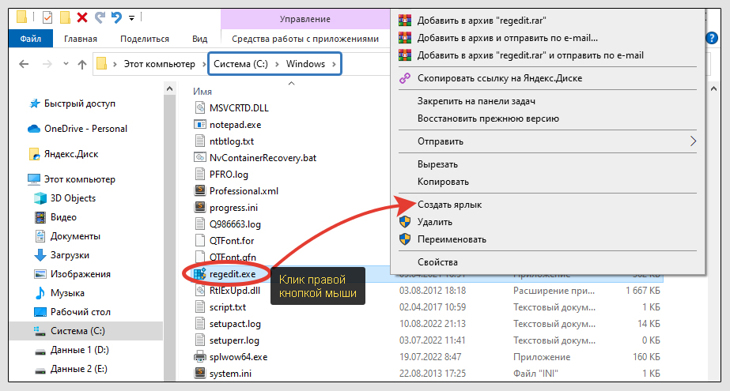The image size is (730, 391).
Task: Click Этот компьютер in address bar
Action: [x=159, y=64]
